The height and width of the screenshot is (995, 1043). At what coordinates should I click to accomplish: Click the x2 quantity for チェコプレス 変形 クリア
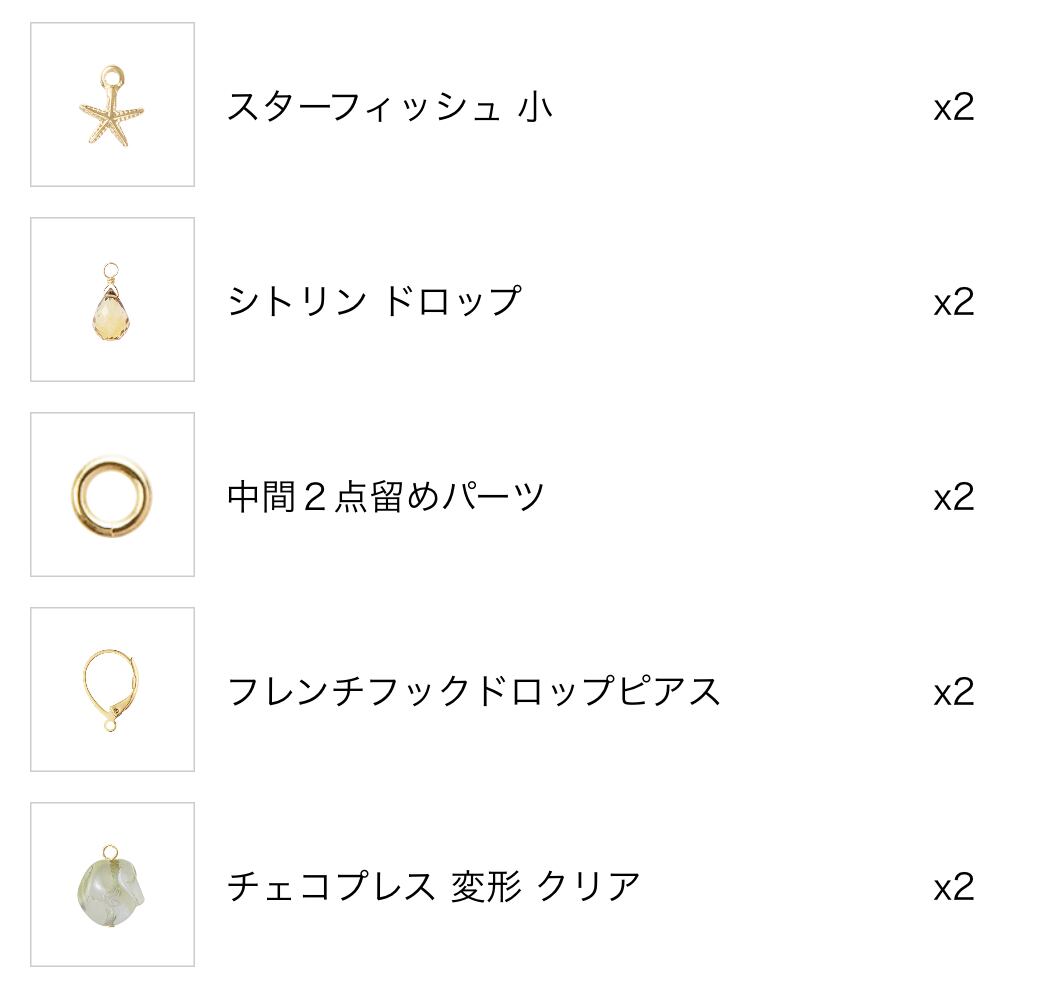click(953, 887)
